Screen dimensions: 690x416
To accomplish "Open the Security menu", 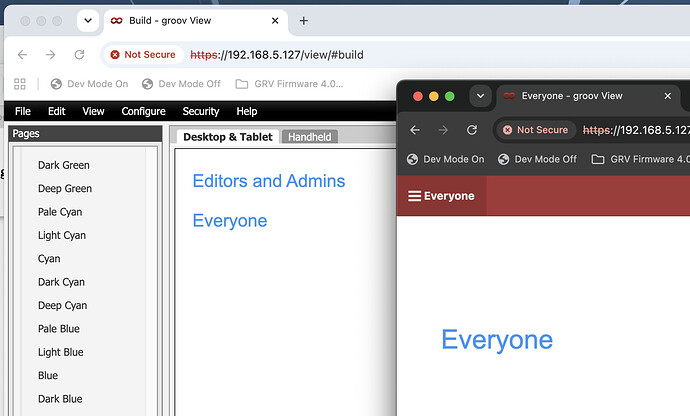I will pyautogui.click(x=201, y=111).
